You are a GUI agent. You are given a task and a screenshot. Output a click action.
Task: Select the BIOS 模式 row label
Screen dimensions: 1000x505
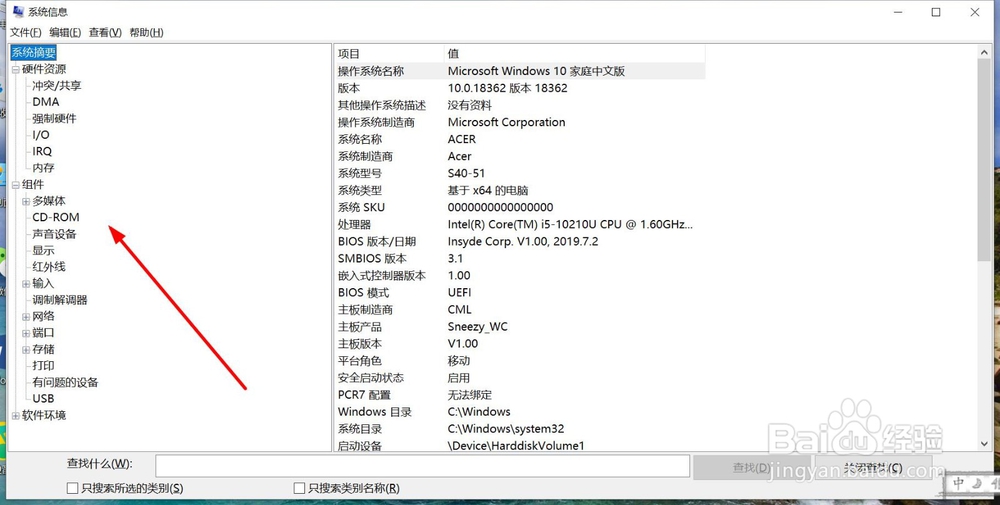coord(364,293)
